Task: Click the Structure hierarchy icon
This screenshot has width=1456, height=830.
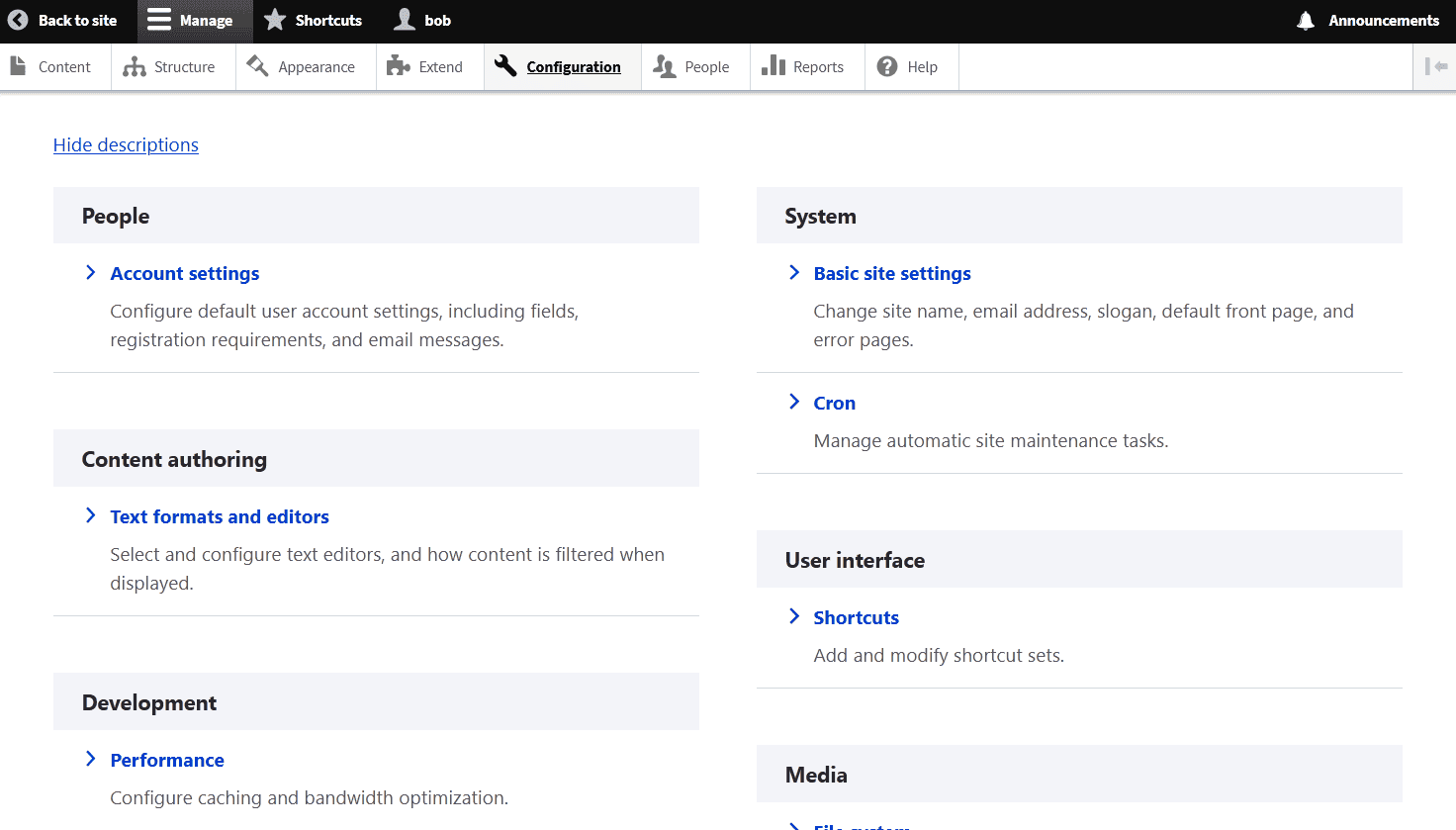Action: point(134,67)
